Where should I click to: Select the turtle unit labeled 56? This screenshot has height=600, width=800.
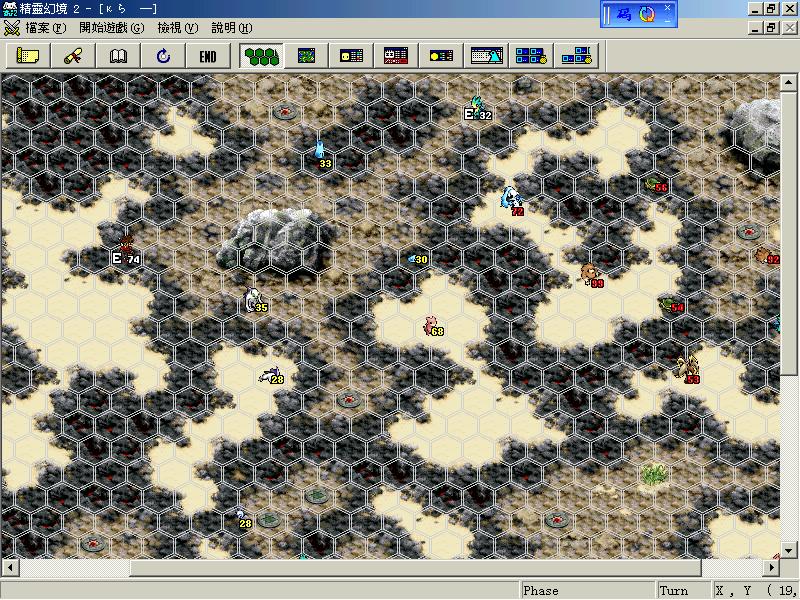656,185
